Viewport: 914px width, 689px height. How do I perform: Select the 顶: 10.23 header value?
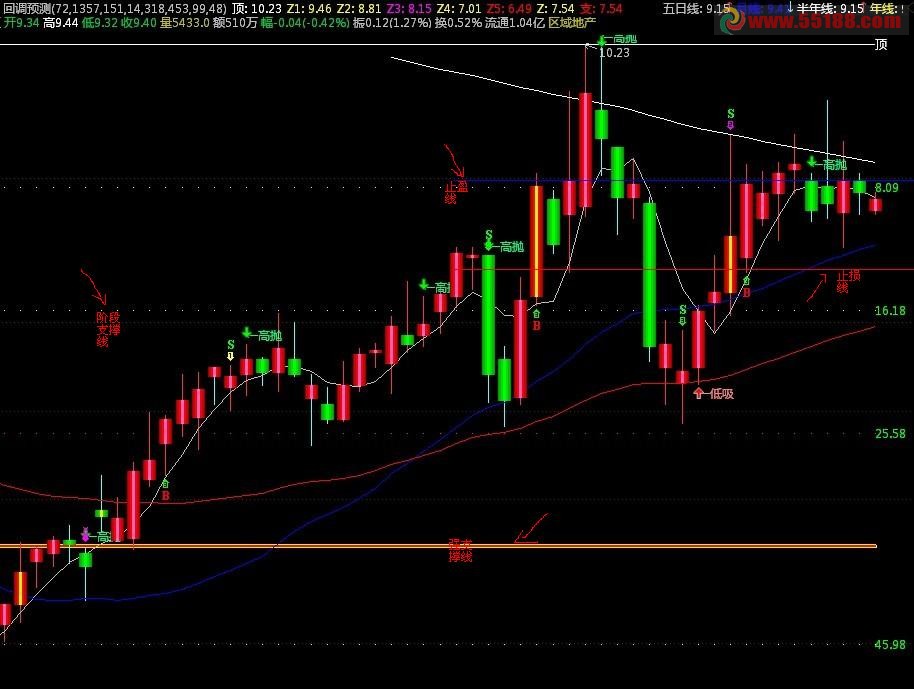click(x=256, y=9)
